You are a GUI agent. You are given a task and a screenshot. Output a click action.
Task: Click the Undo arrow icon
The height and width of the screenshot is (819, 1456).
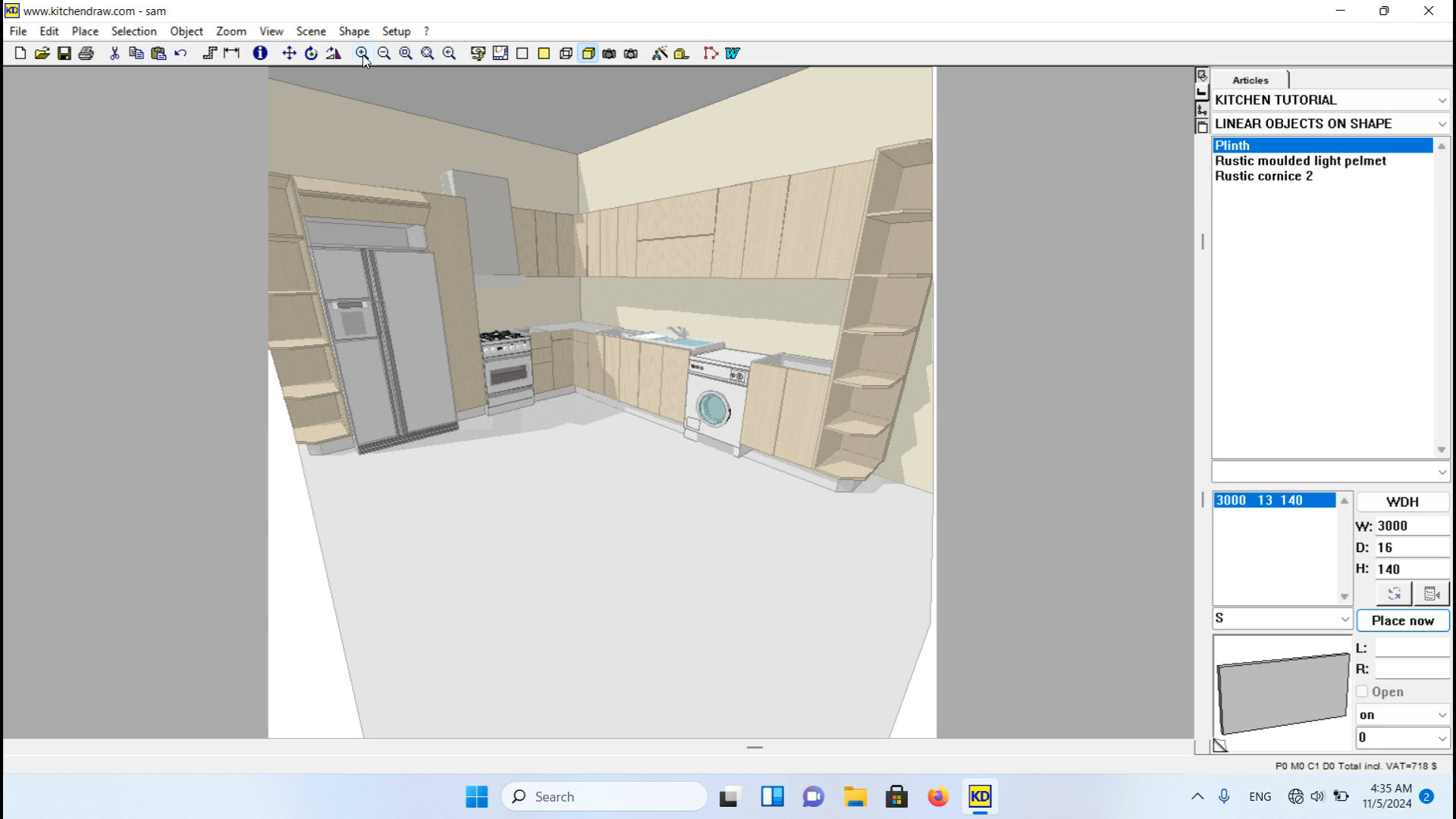pos(180,53)
